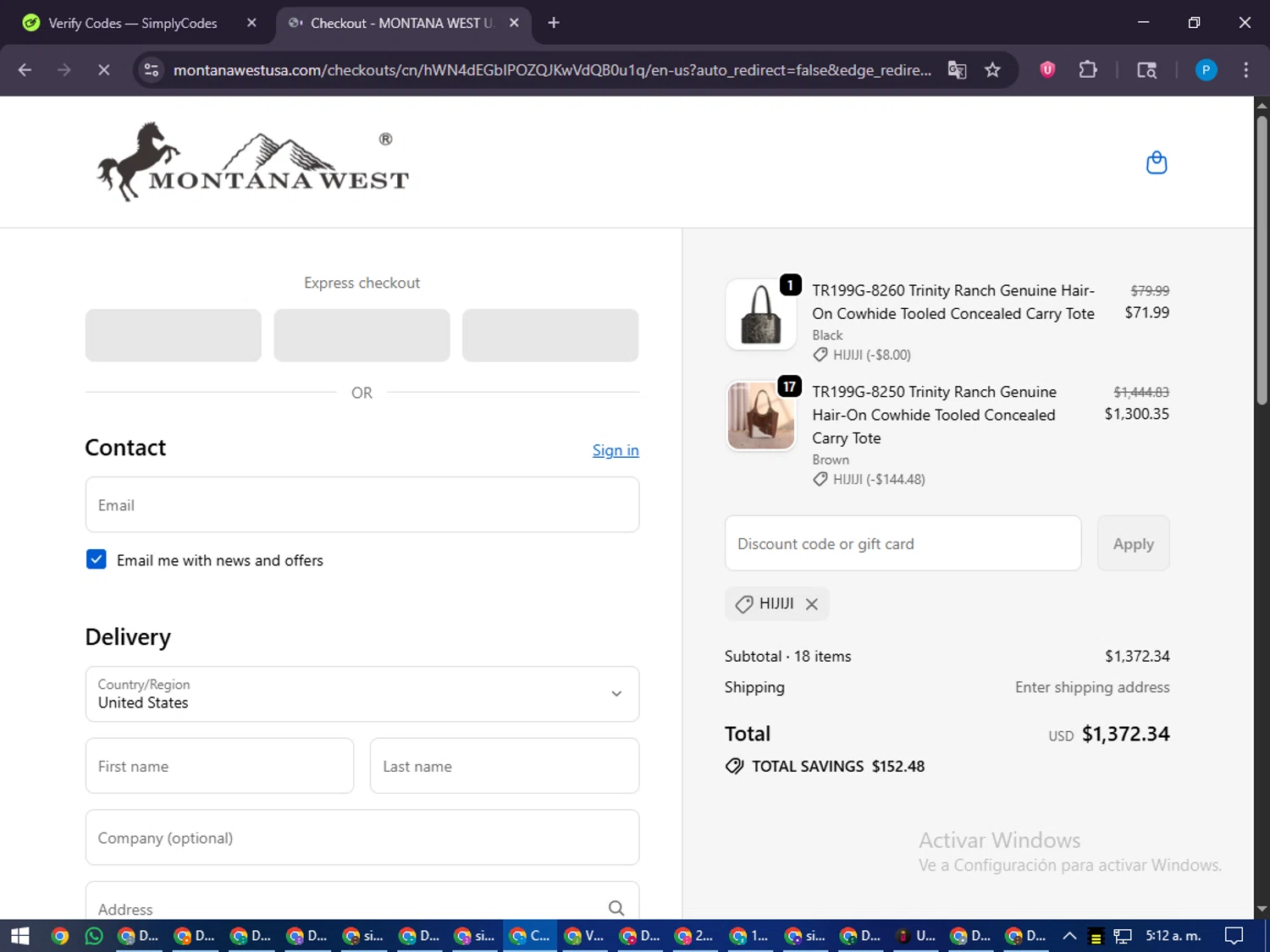Close the Verify Codes SimplyCodes tab
1270x952 pixels.
click(251, 23)
